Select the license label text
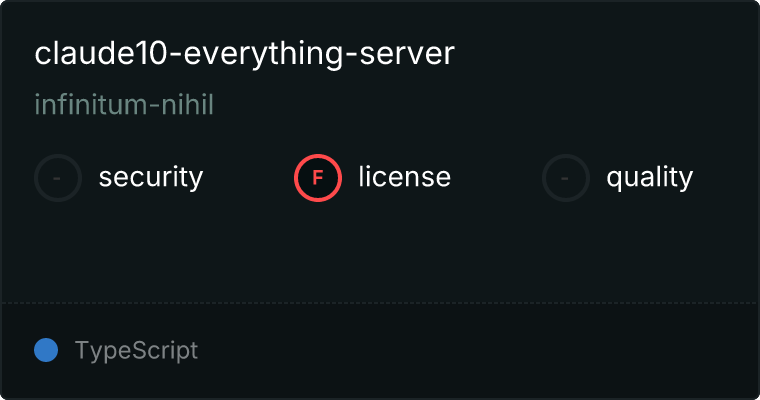760x400 pixels. pyautogui.click(x=405, y=176)
